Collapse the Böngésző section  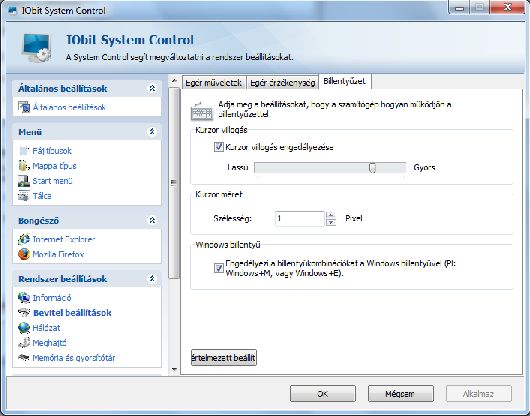coord(152,220)
